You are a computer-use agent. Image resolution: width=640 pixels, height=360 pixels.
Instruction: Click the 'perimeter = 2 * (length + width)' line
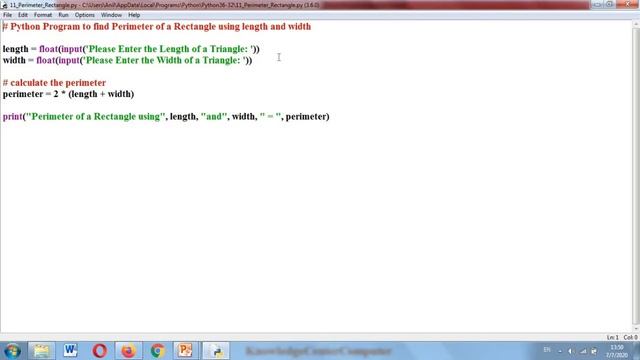coord(68,94)
